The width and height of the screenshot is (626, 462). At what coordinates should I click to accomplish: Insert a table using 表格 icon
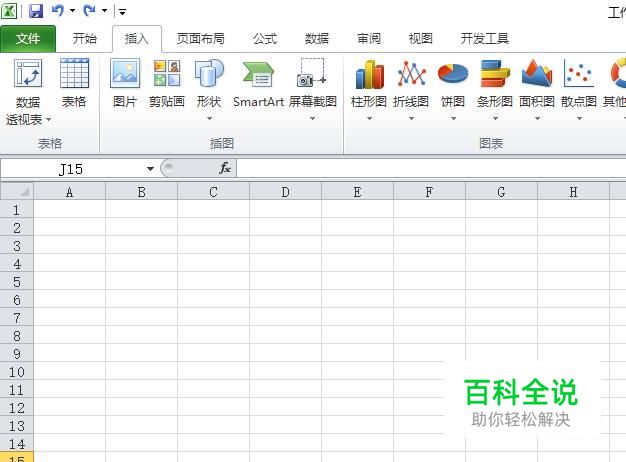pyautogui.click(x=74, y=73)
